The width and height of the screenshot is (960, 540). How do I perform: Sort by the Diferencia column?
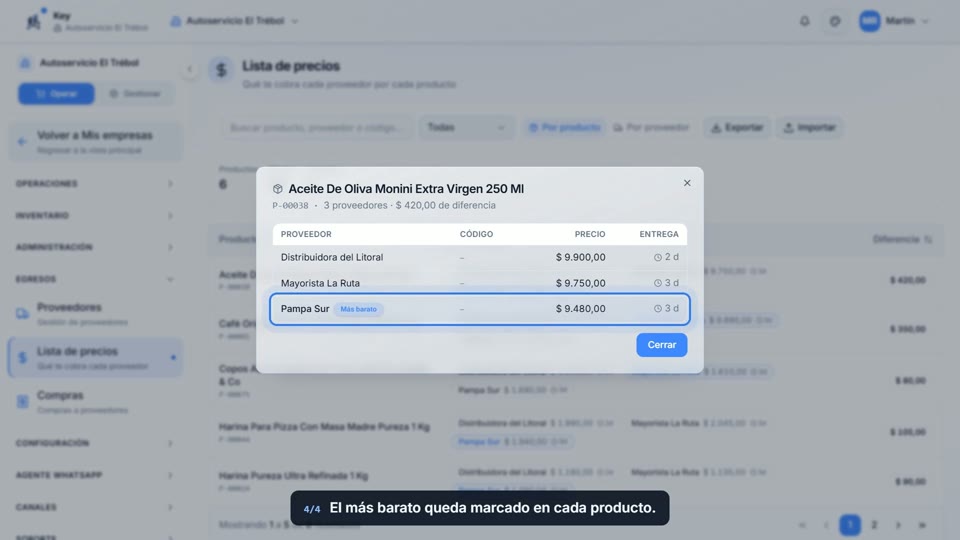(902, 239)
